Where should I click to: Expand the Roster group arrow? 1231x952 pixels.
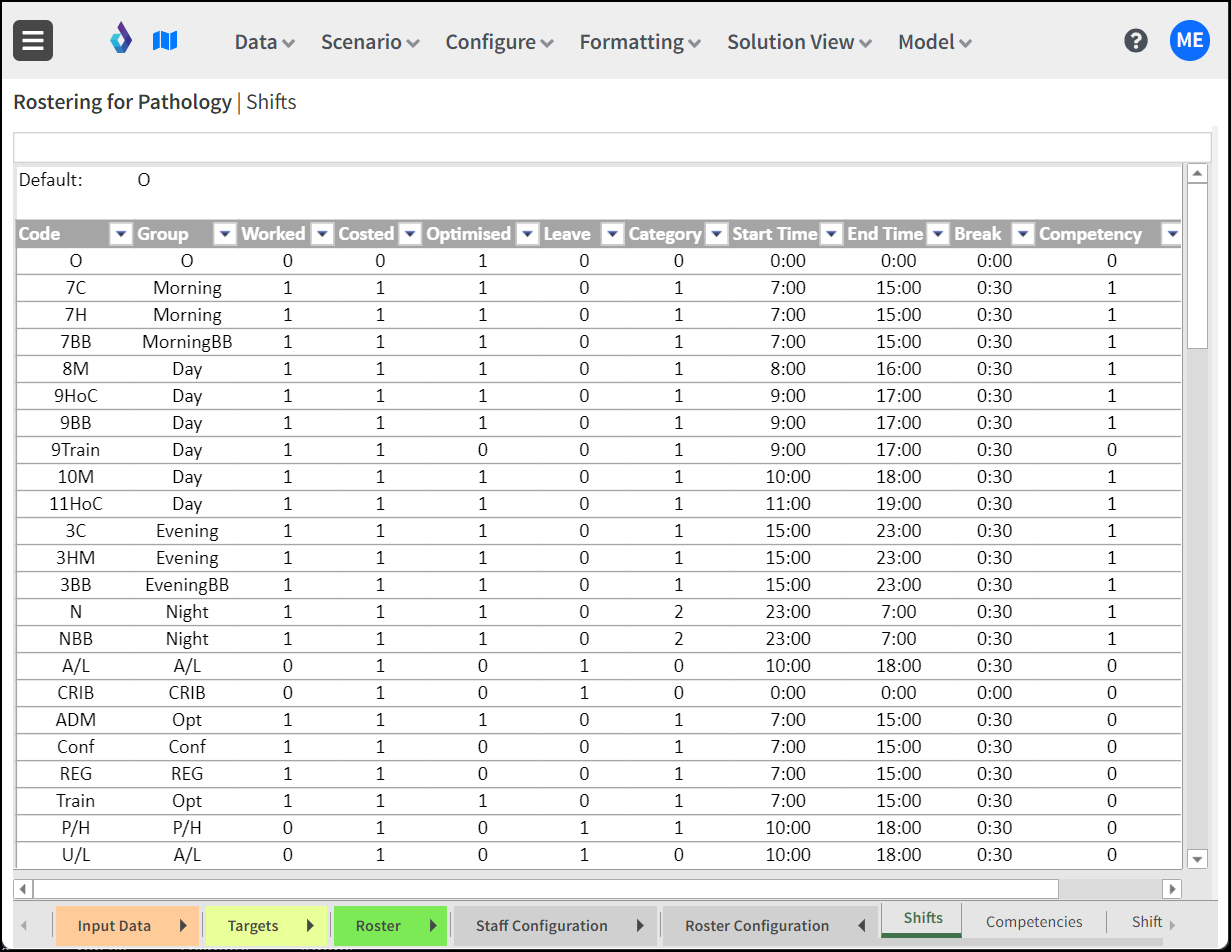click(x=433, y=925)
